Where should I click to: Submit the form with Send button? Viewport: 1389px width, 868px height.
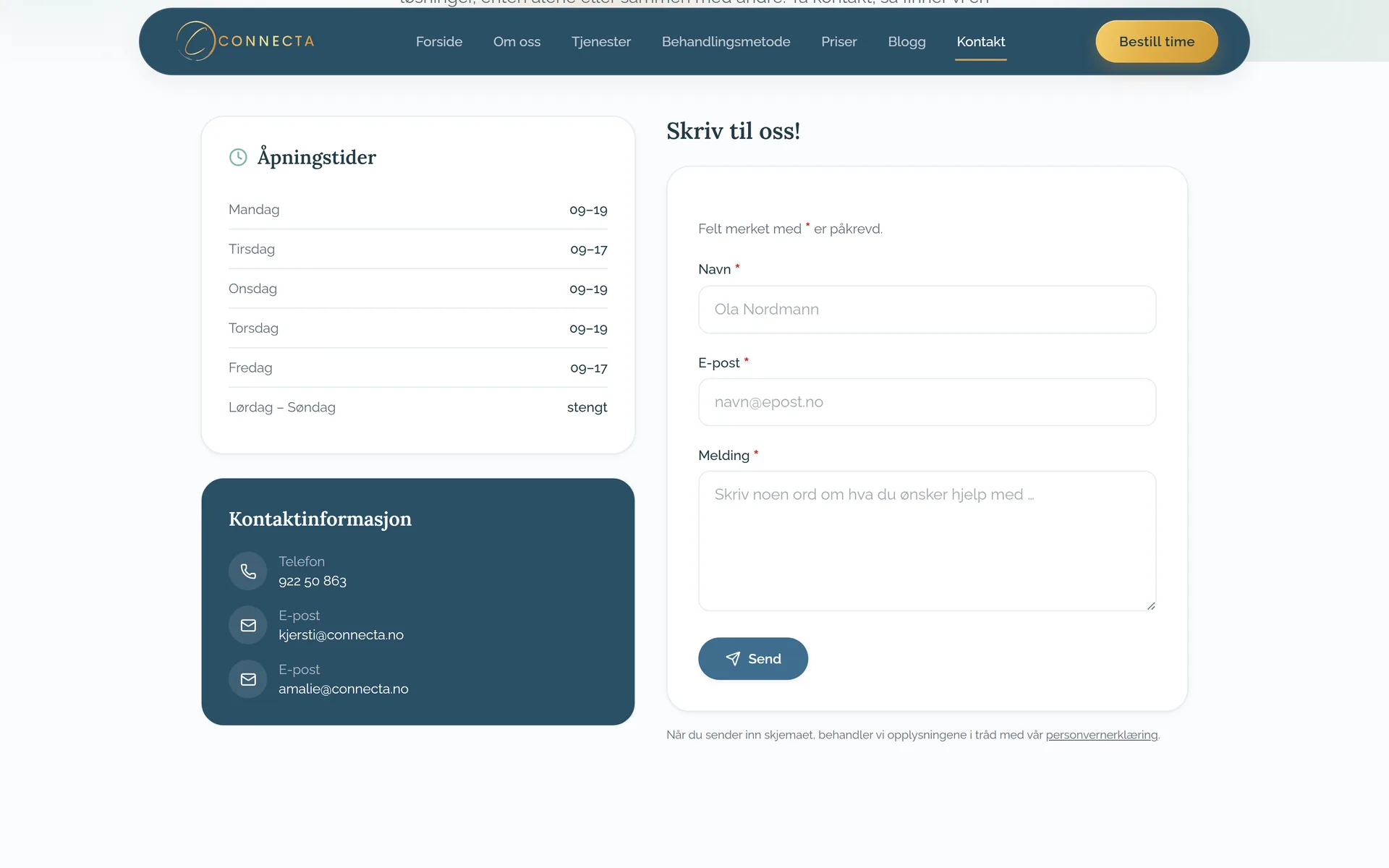click(753, 658)
